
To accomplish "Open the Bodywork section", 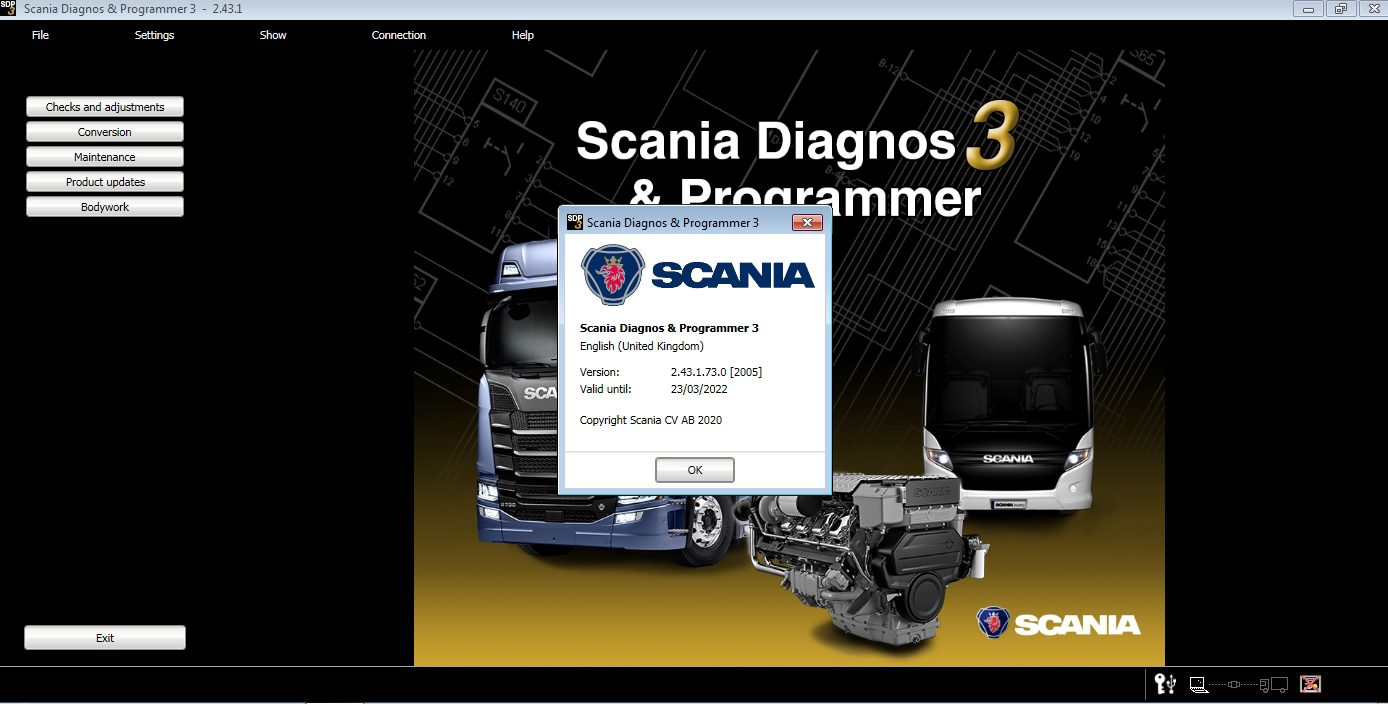I will (x=104, y=206).
